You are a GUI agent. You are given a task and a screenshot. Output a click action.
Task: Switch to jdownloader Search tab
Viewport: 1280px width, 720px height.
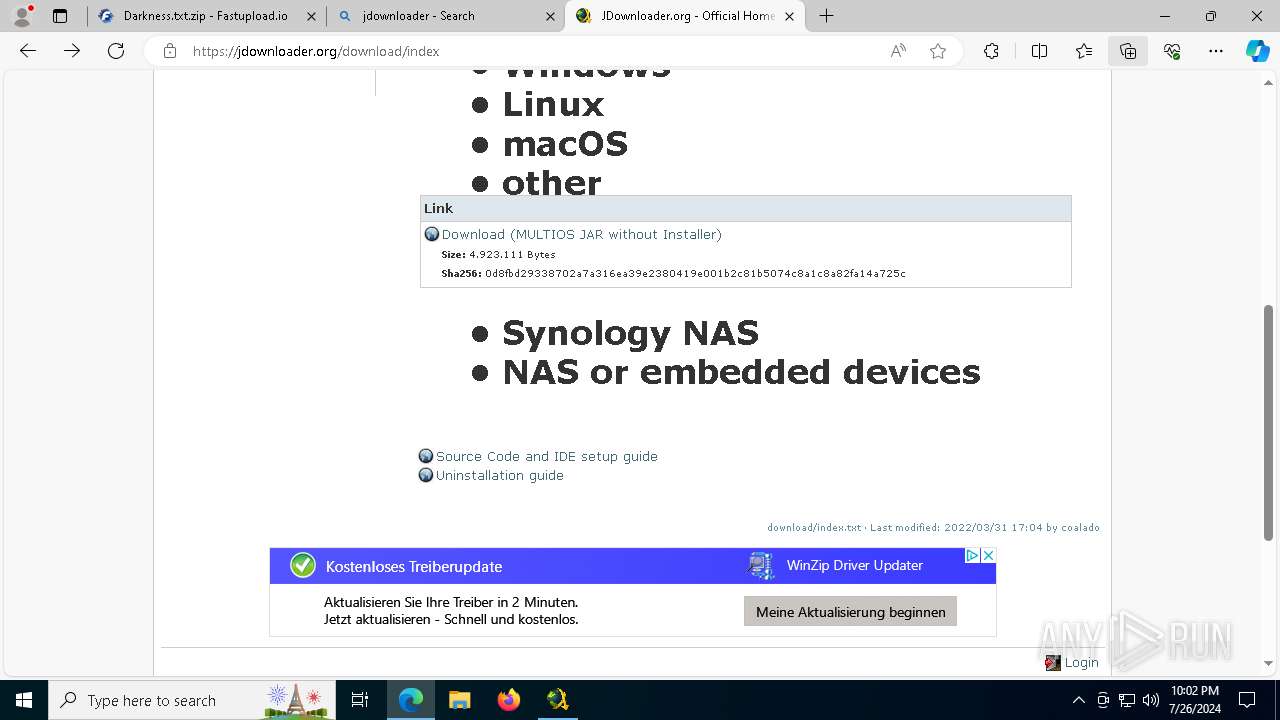point(418,16)
